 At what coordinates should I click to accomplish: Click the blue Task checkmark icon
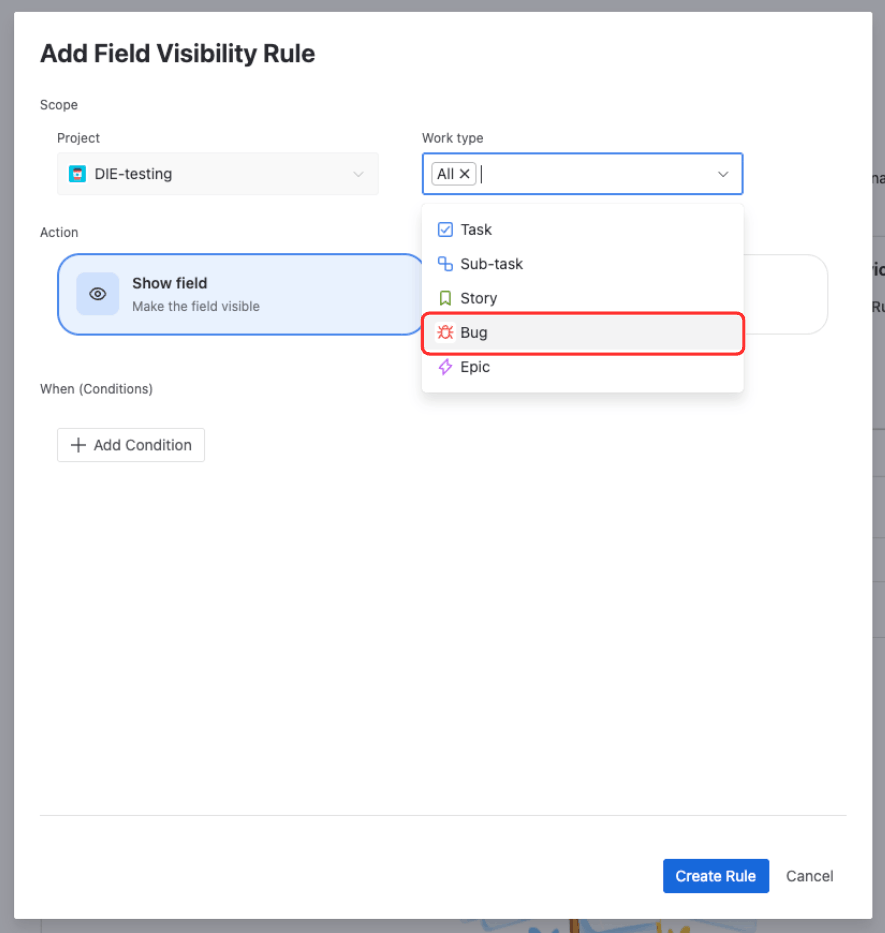445,229
